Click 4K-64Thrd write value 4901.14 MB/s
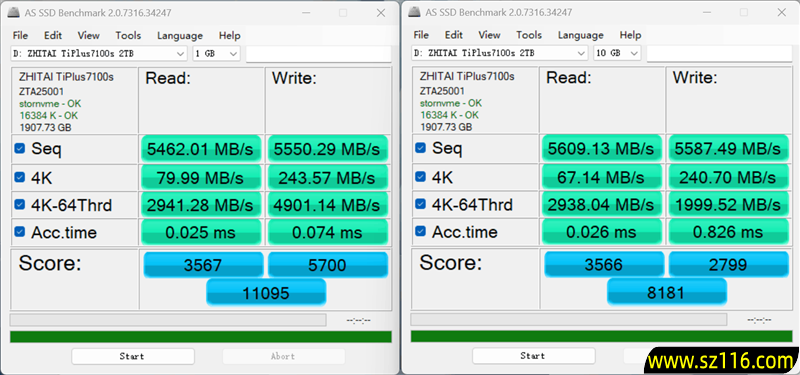This screenshot has width=800, height=375. tap(327, 205)
